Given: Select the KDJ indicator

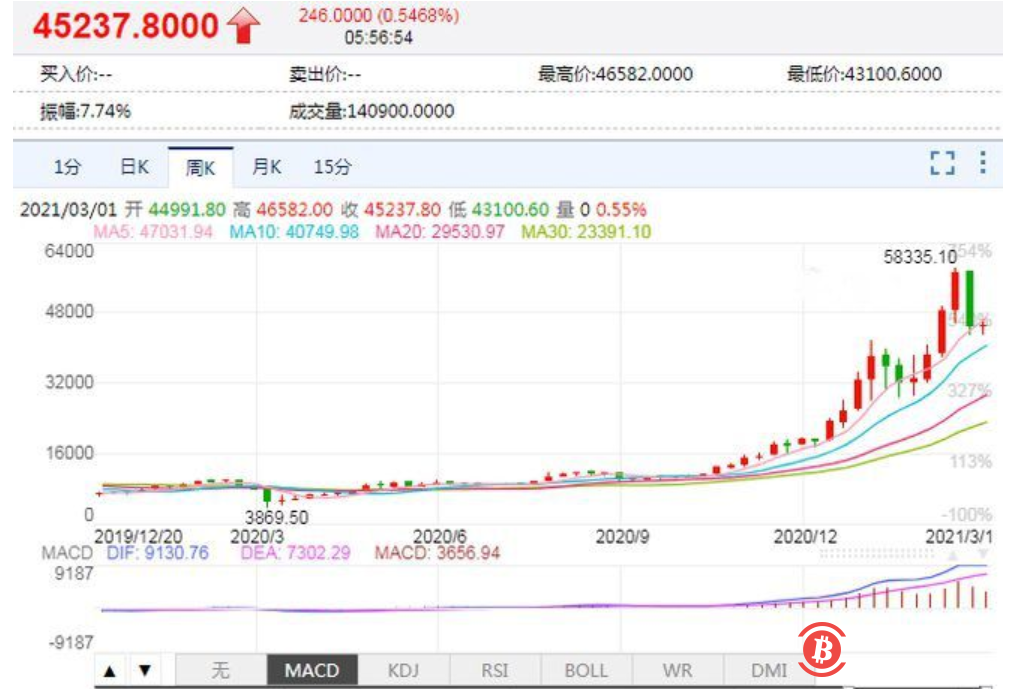Looking at the screenshot, I should [404, 670].
